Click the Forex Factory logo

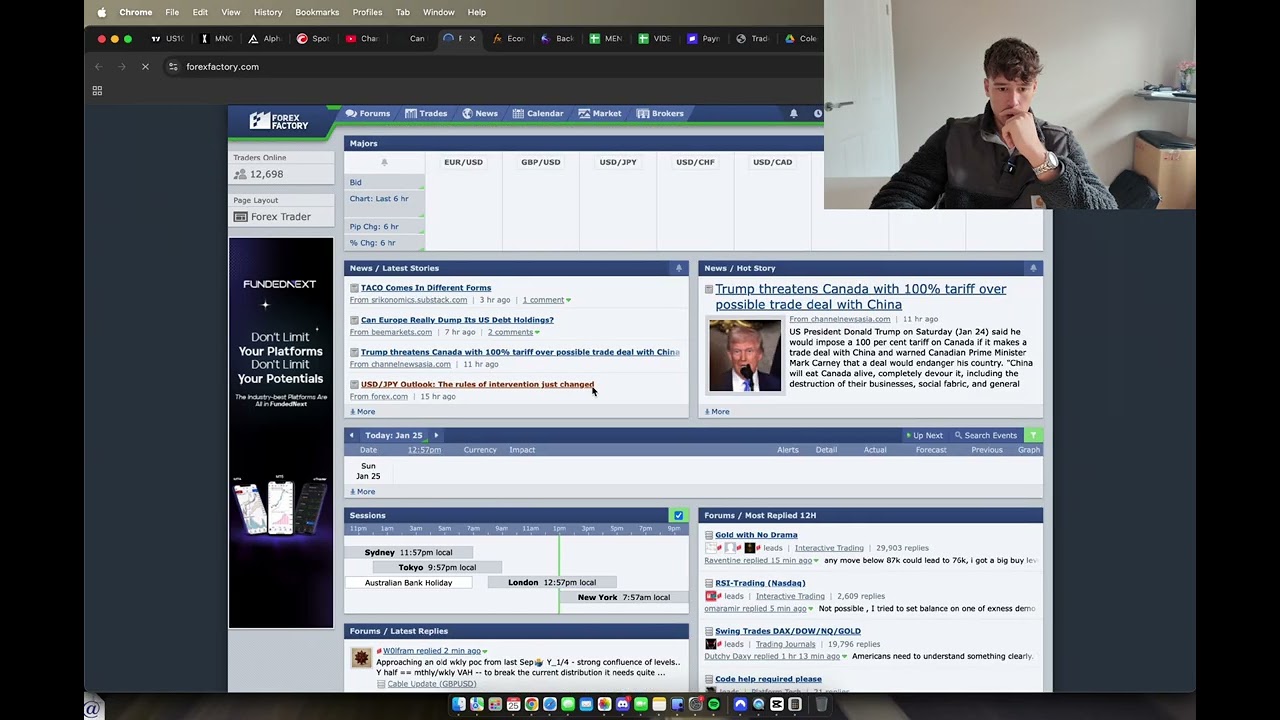click(x=279, y=121)
